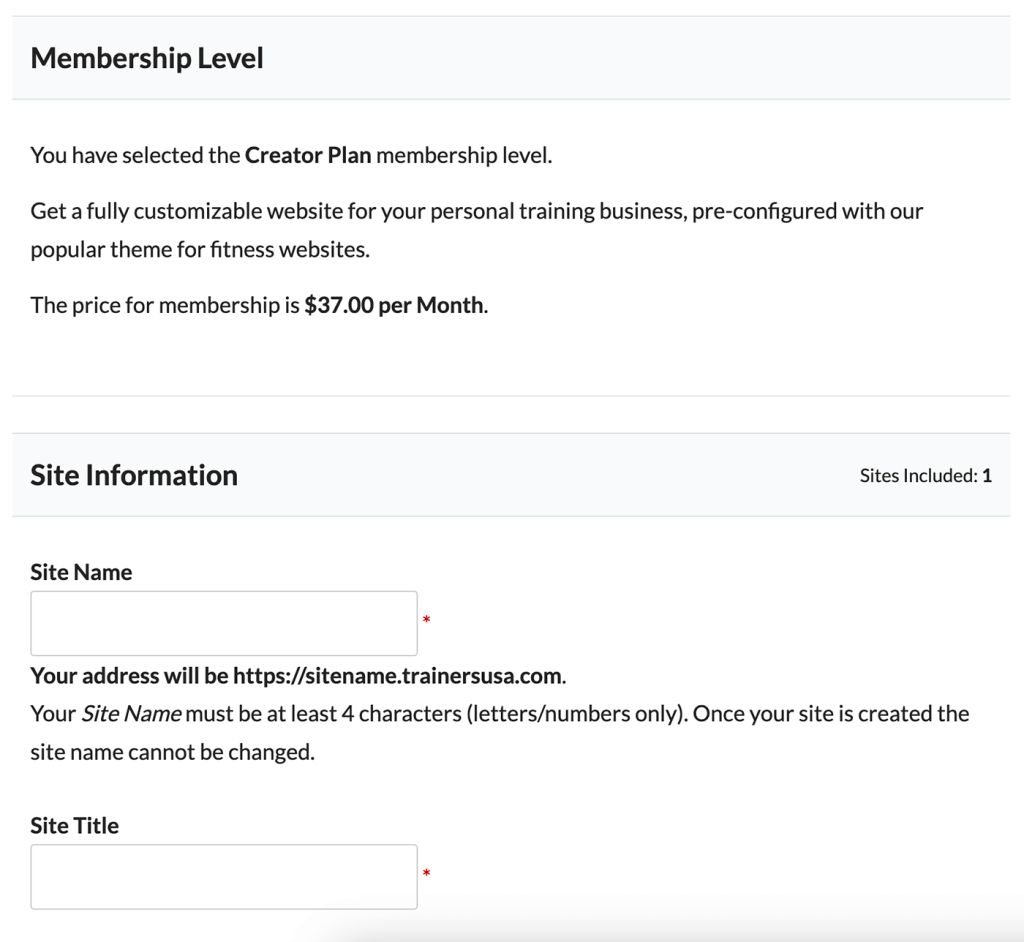Click the Site Title field label
The height and width of the screenshot is (942, 1024).
[73, 825]
